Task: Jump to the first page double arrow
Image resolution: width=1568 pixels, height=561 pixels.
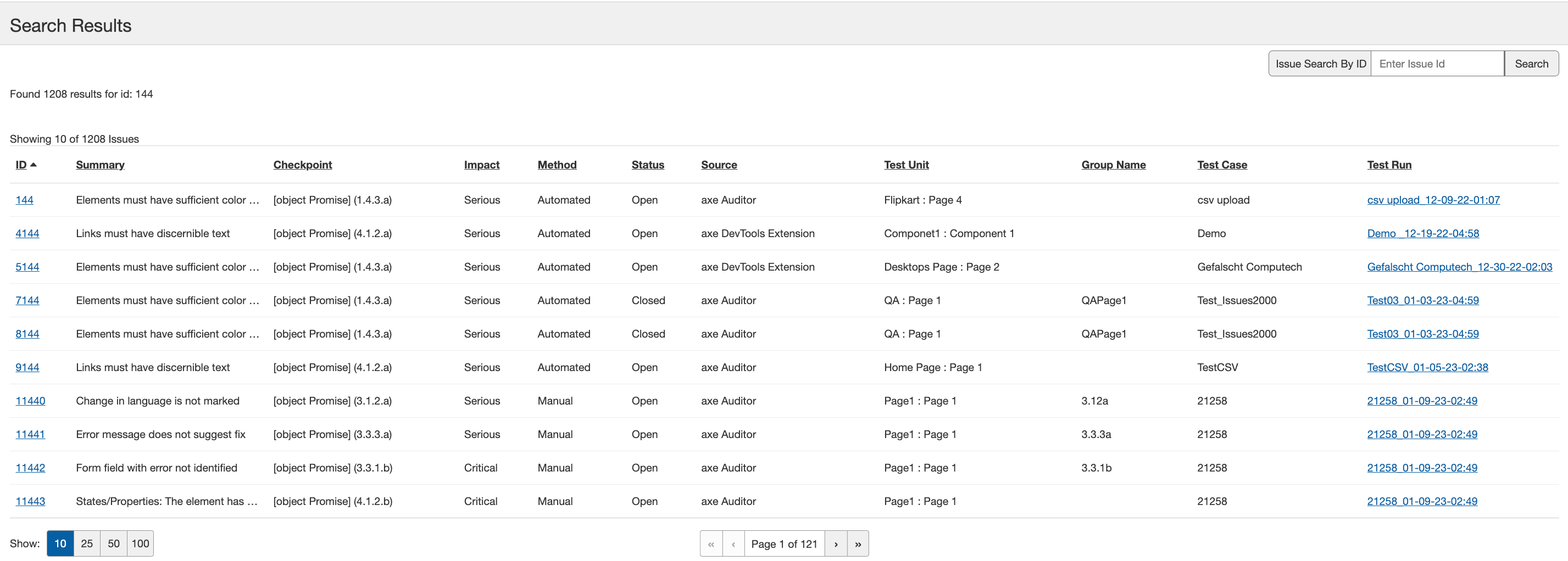Action: point(711,544)
